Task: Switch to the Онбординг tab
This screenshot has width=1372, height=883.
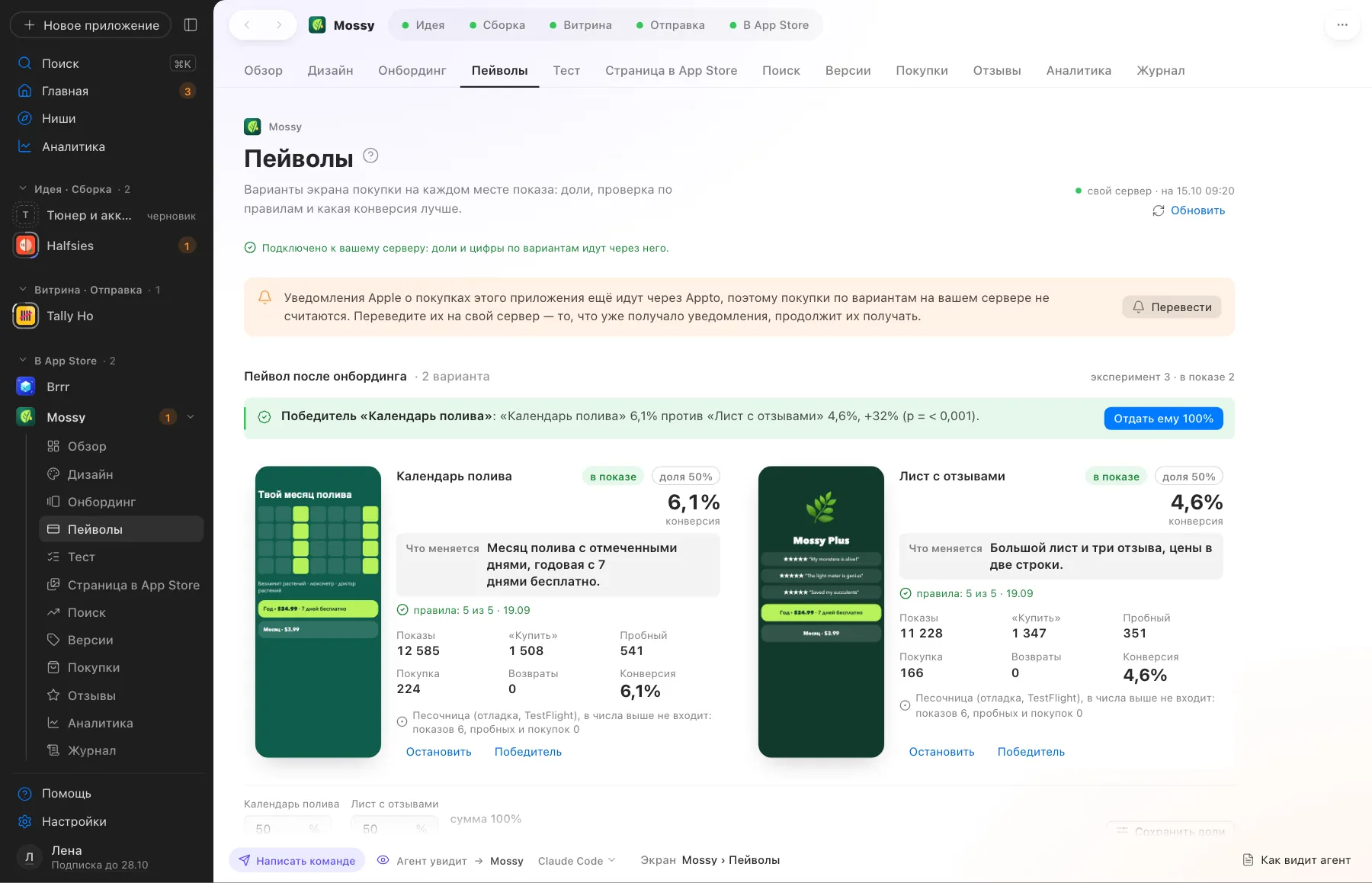Action: pos(412,70)
